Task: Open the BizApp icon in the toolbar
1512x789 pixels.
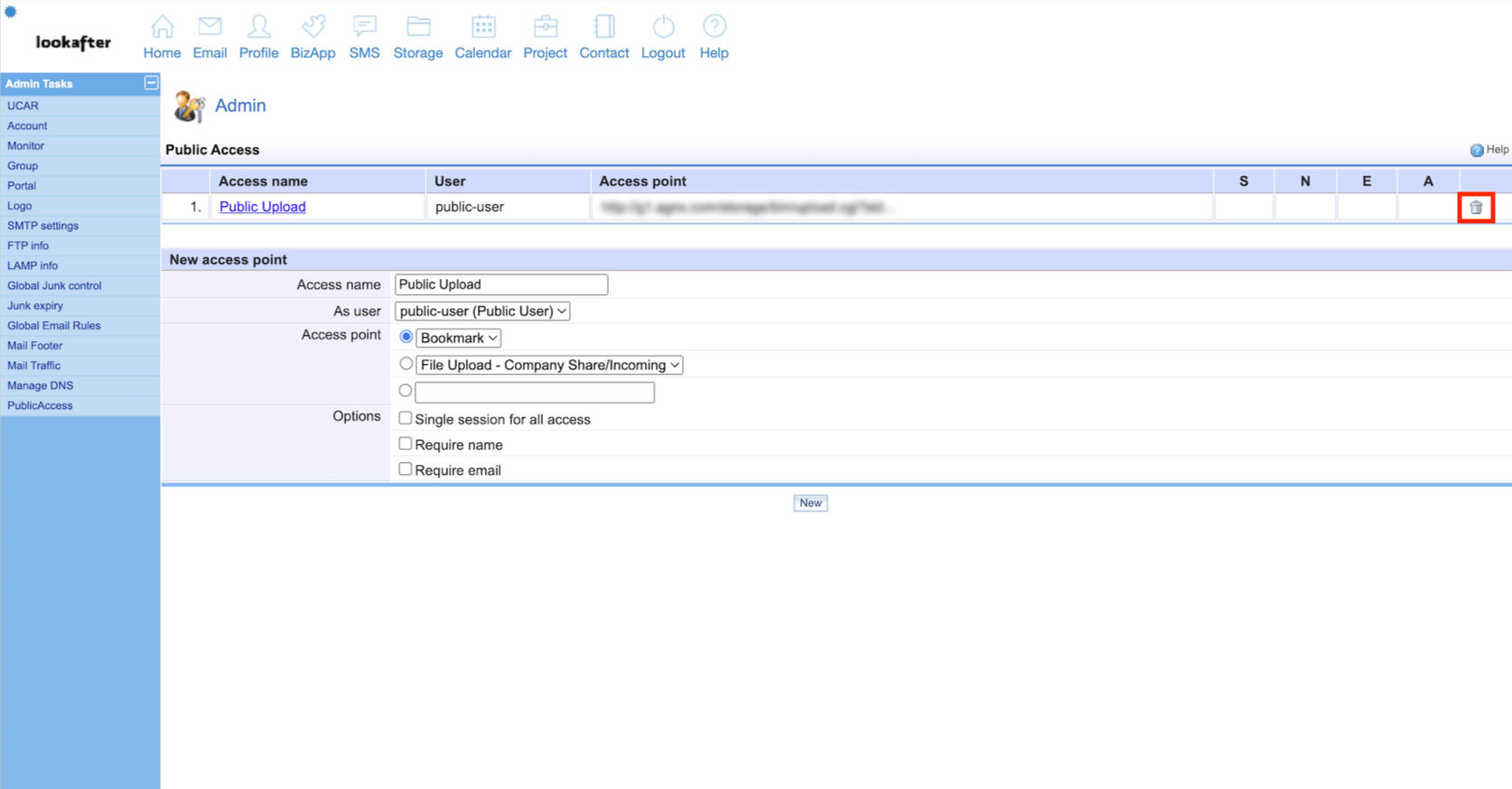Action: [x=313, y=27]
